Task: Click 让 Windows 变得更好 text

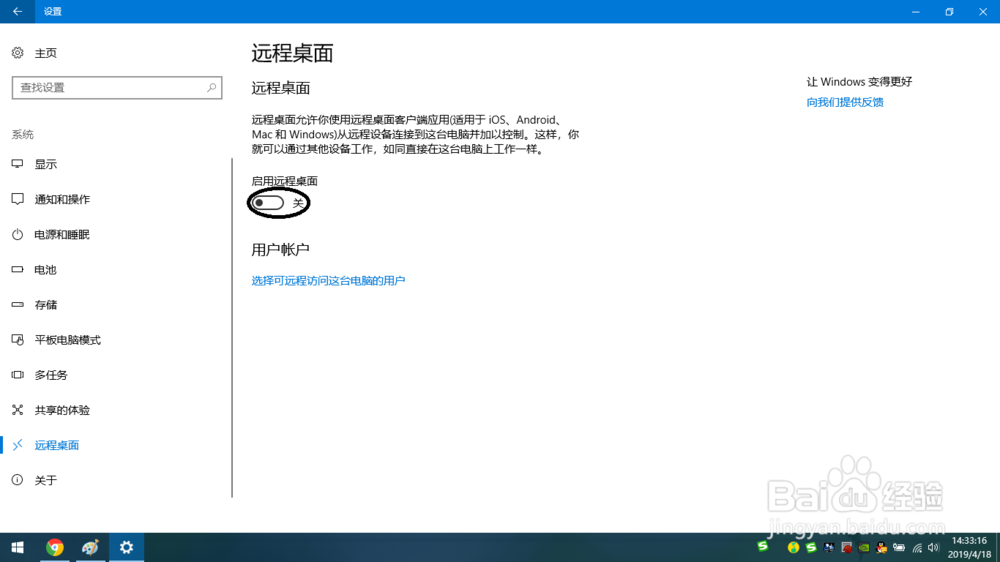Action: [859, 82]
